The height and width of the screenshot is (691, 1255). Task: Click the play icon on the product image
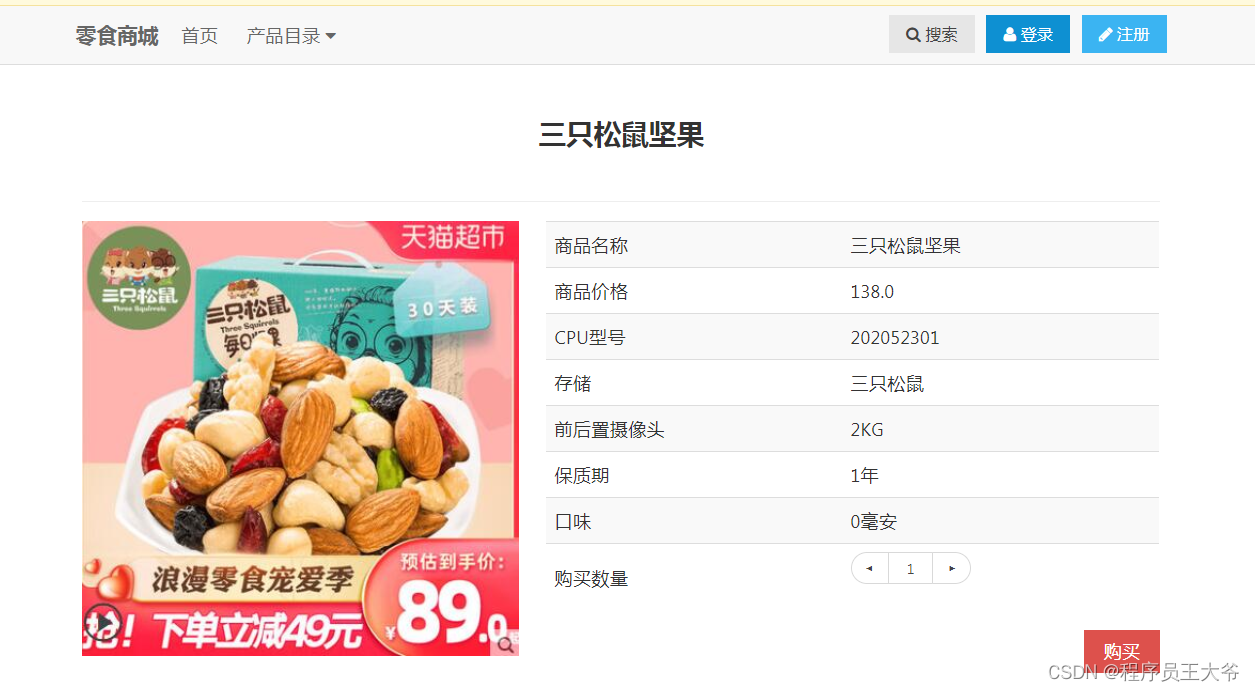(x=102, y=620)
